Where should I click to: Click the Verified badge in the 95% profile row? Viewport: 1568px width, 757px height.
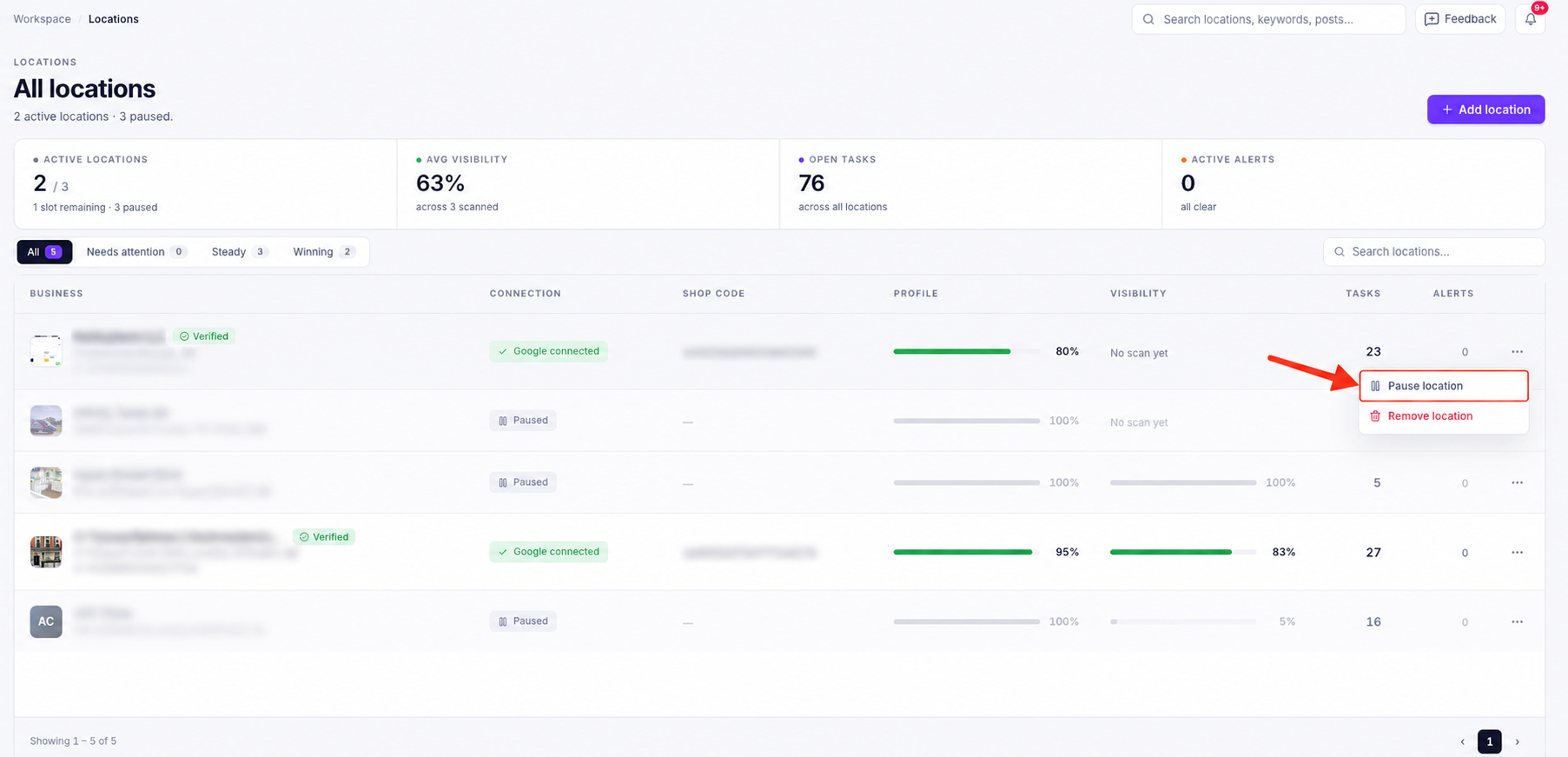click(x=324, y=537)
